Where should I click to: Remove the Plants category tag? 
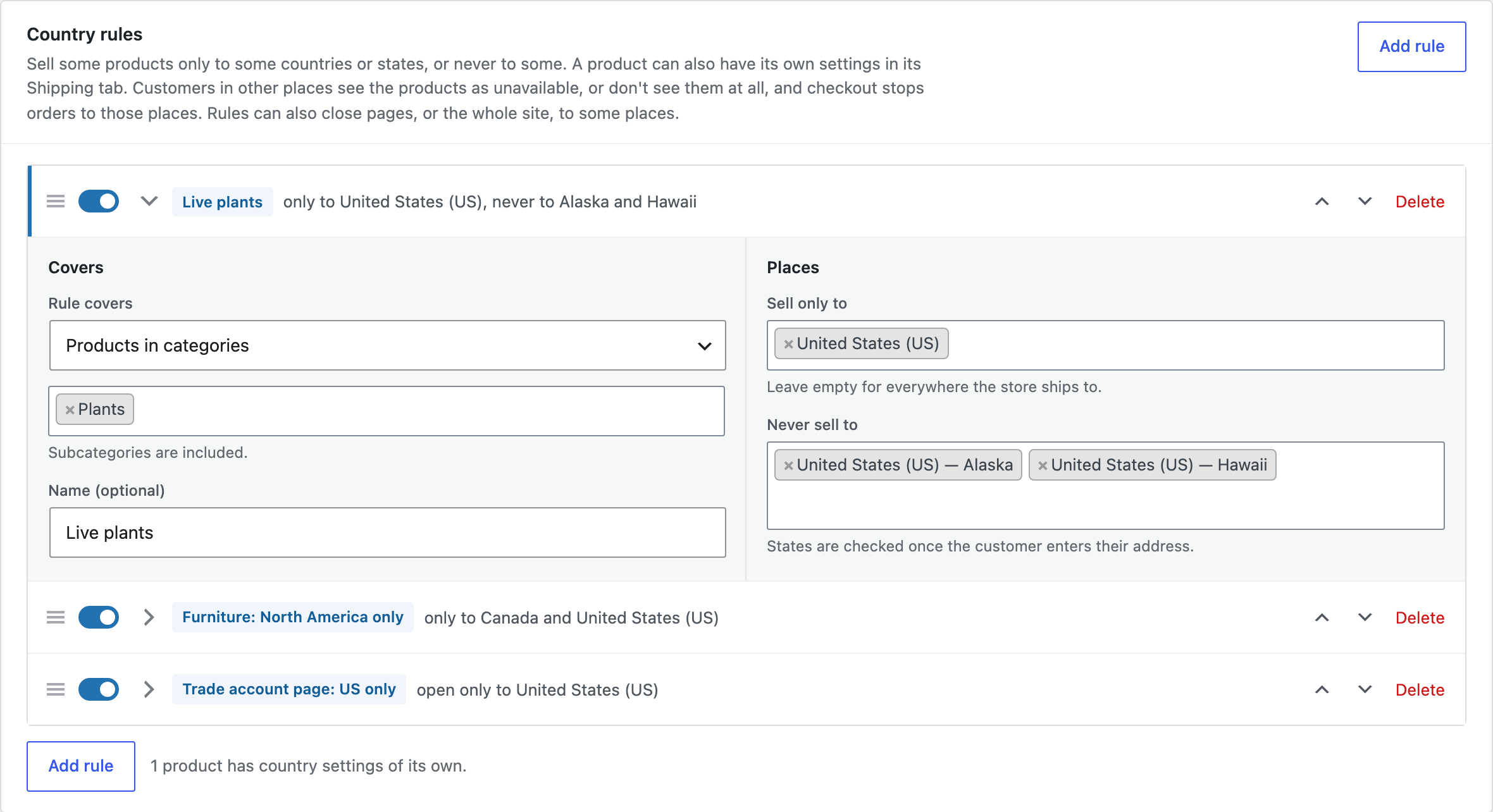pyautogui.click(x=70, y=410)
